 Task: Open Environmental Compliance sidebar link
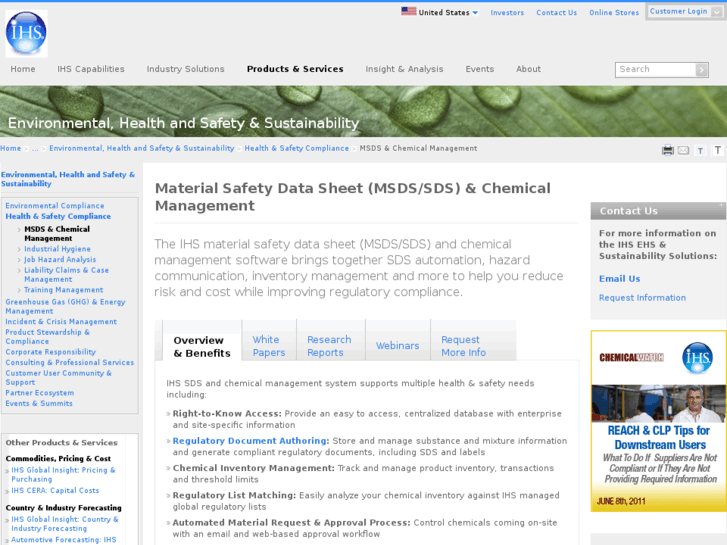click(x=55, y=205)
